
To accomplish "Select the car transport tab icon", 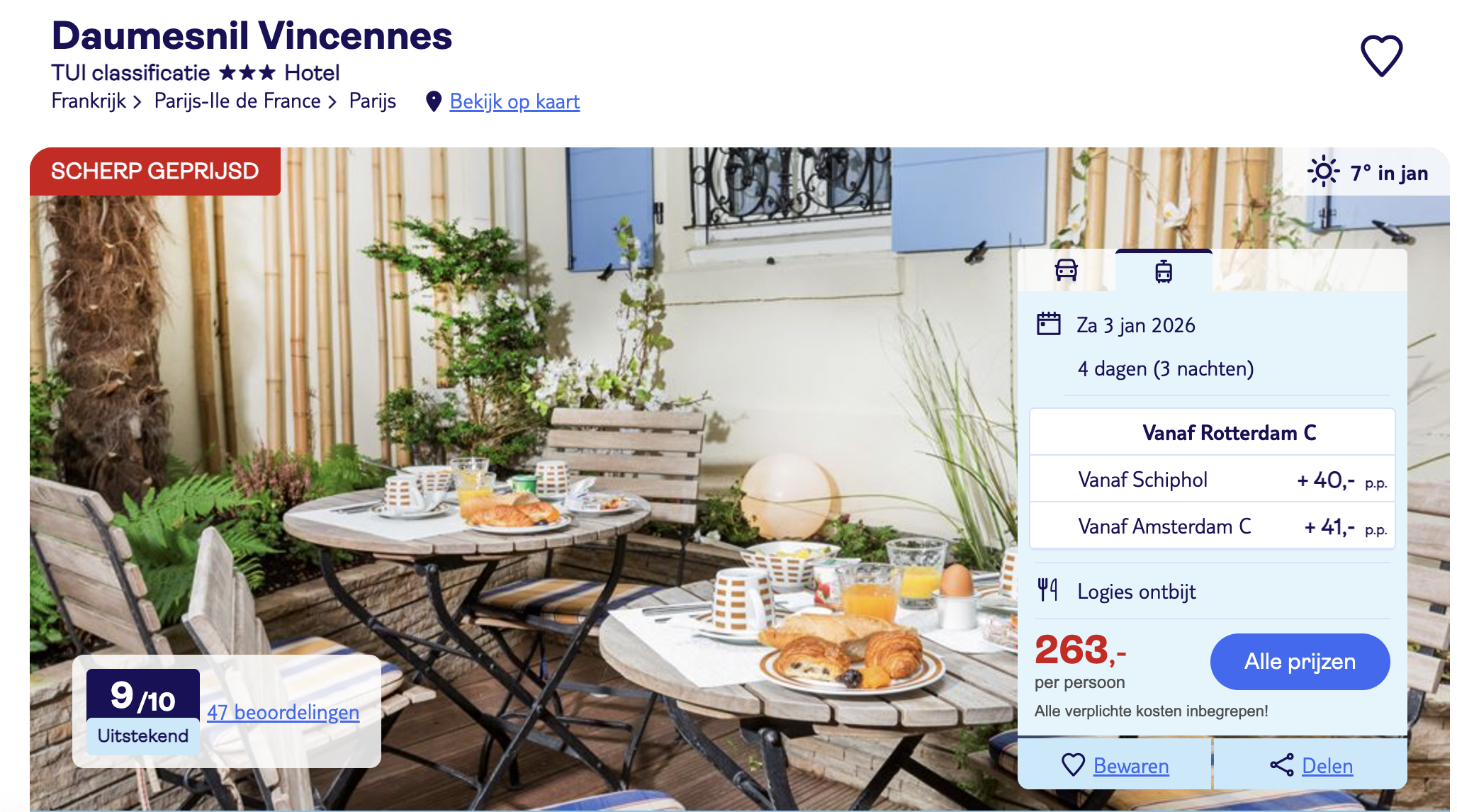I will [x=1066, y=270].
